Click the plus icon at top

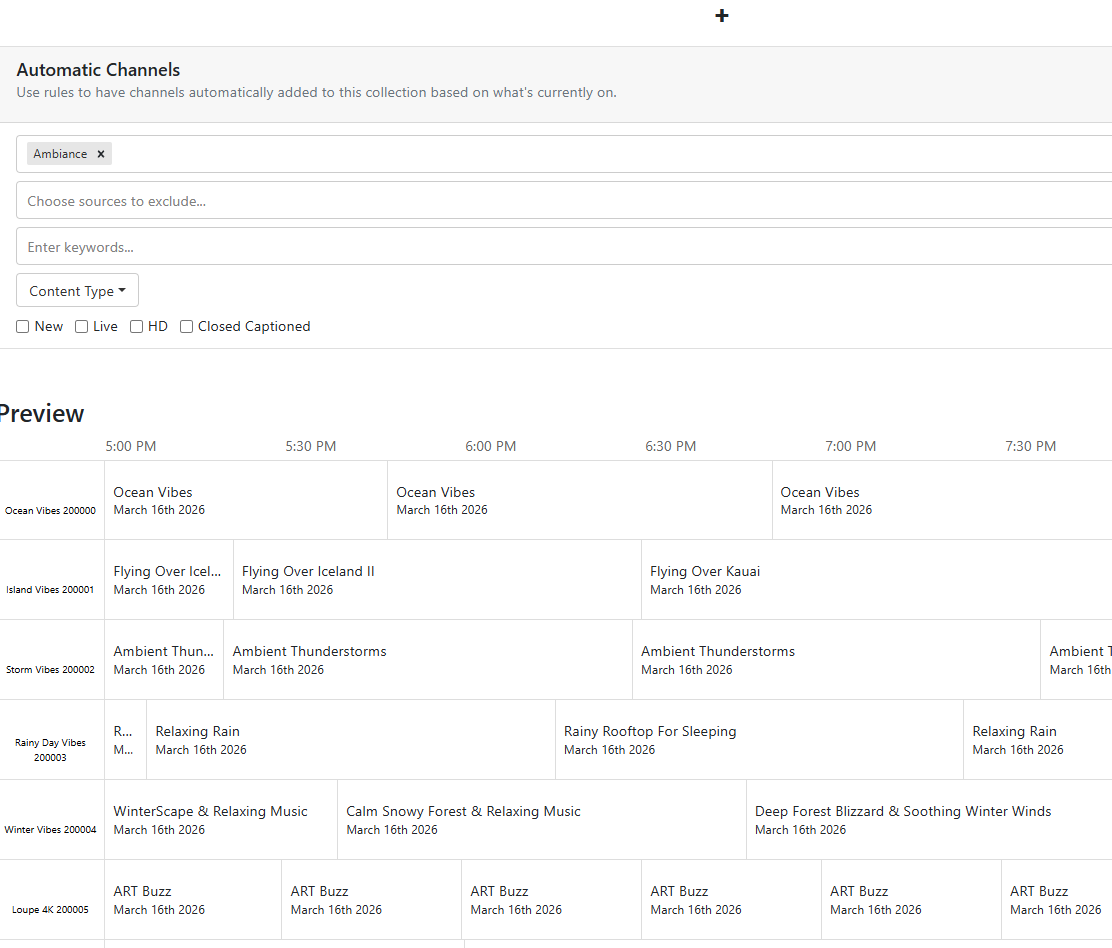pyautogui.click(x=722, y=16)
